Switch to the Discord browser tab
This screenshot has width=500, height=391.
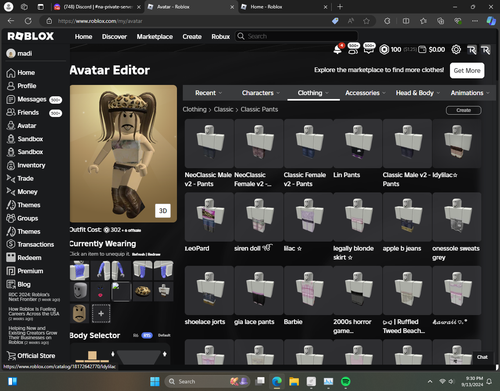click(x=97, y=7)
